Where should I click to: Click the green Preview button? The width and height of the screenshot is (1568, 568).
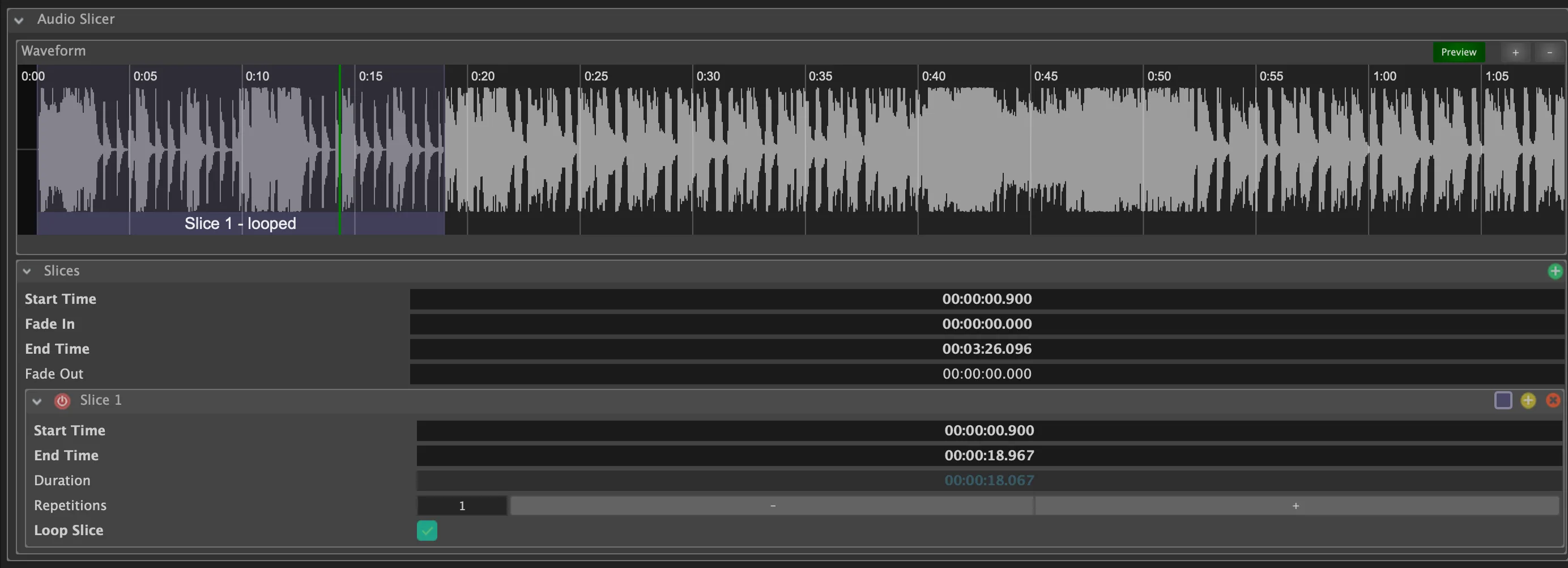[1459, 52]
